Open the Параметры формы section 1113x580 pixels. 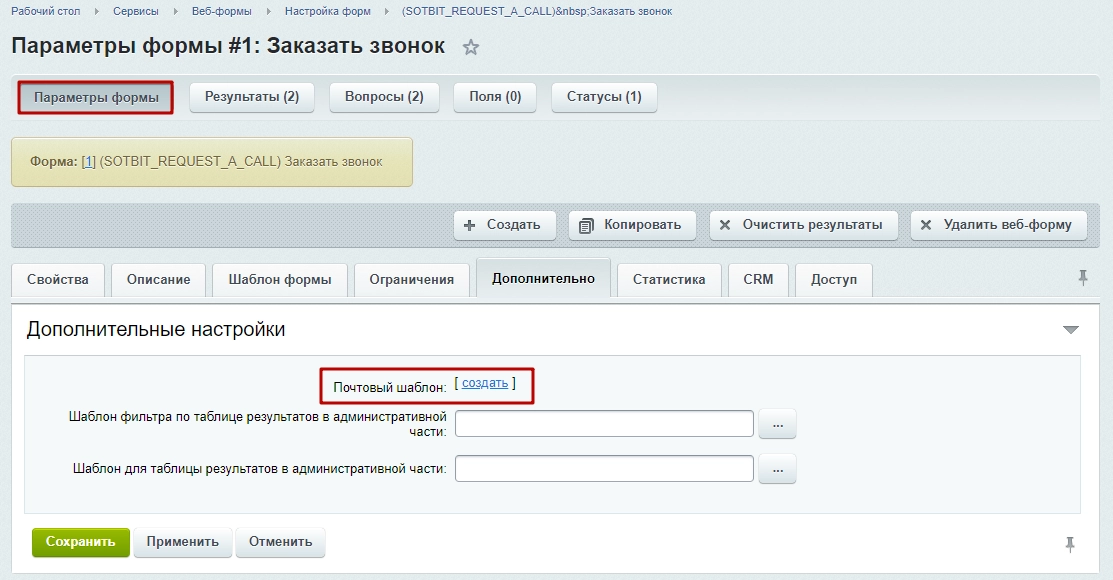[96, 97]
